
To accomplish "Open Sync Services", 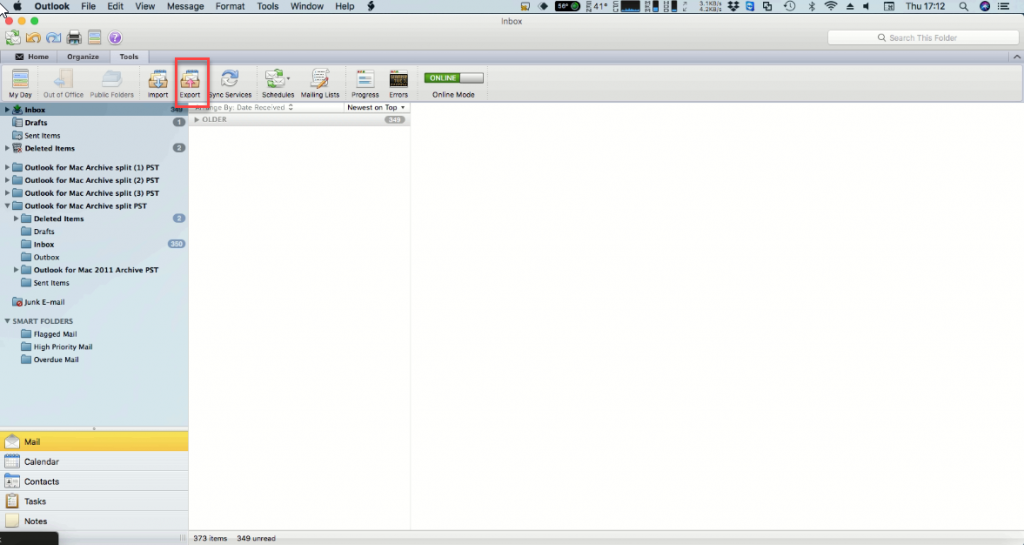I will 230,84.
